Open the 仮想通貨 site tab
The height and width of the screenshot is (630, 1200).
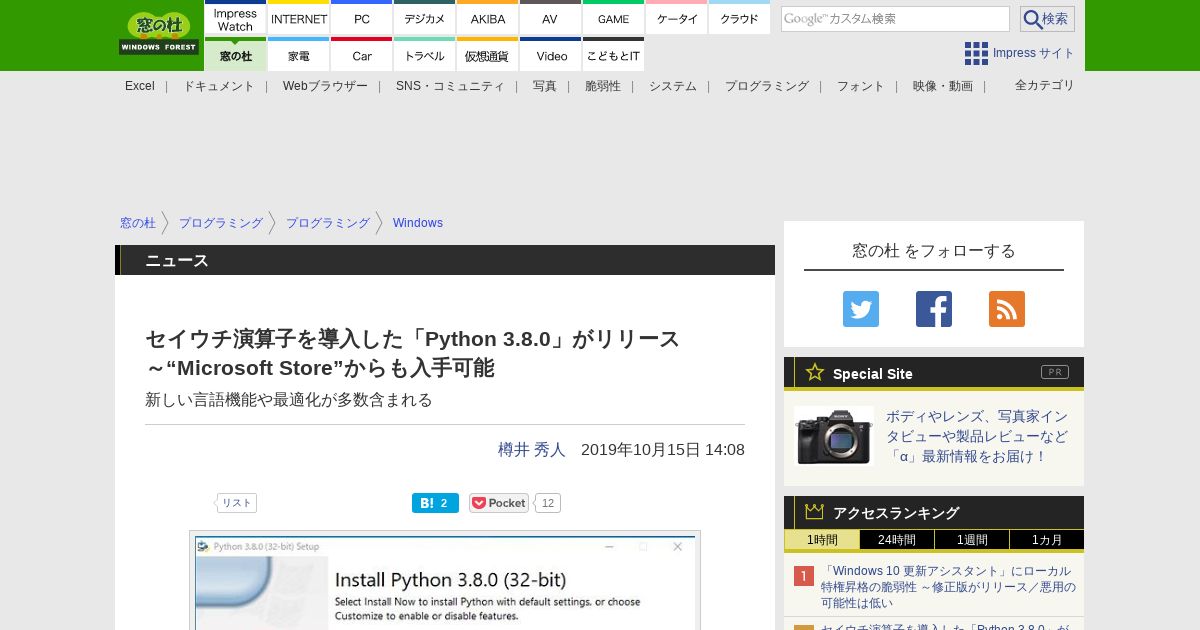pyautogui.click(x=488, y=54)
